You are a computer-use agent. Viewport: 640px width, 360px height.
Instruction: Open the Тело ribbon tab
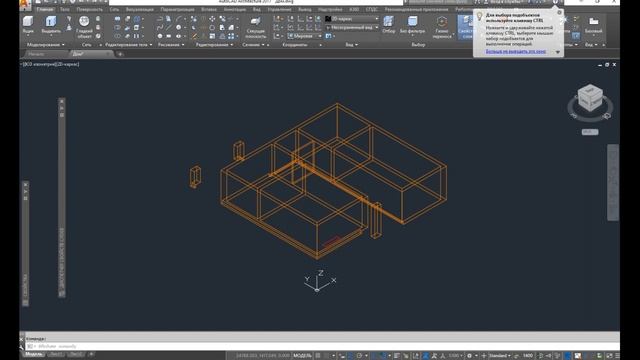click(x=64, y=9)
